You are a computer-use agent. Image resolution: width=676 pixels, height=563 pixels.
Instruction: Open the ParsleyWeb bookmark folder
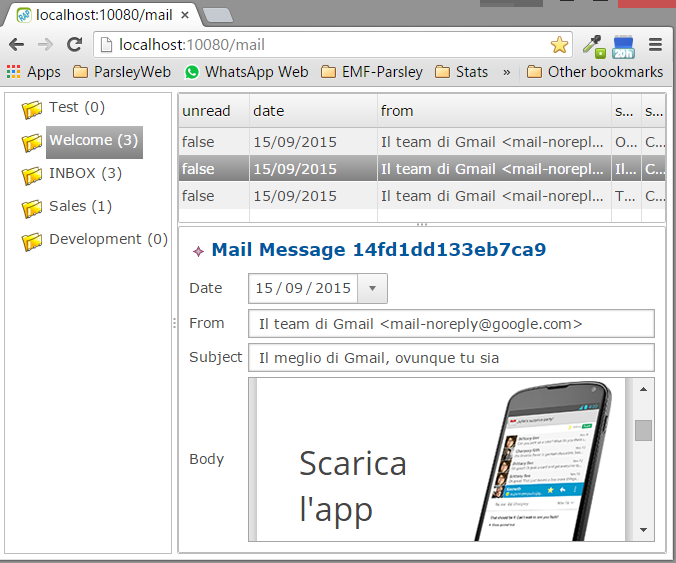click(x=122, y=72)
